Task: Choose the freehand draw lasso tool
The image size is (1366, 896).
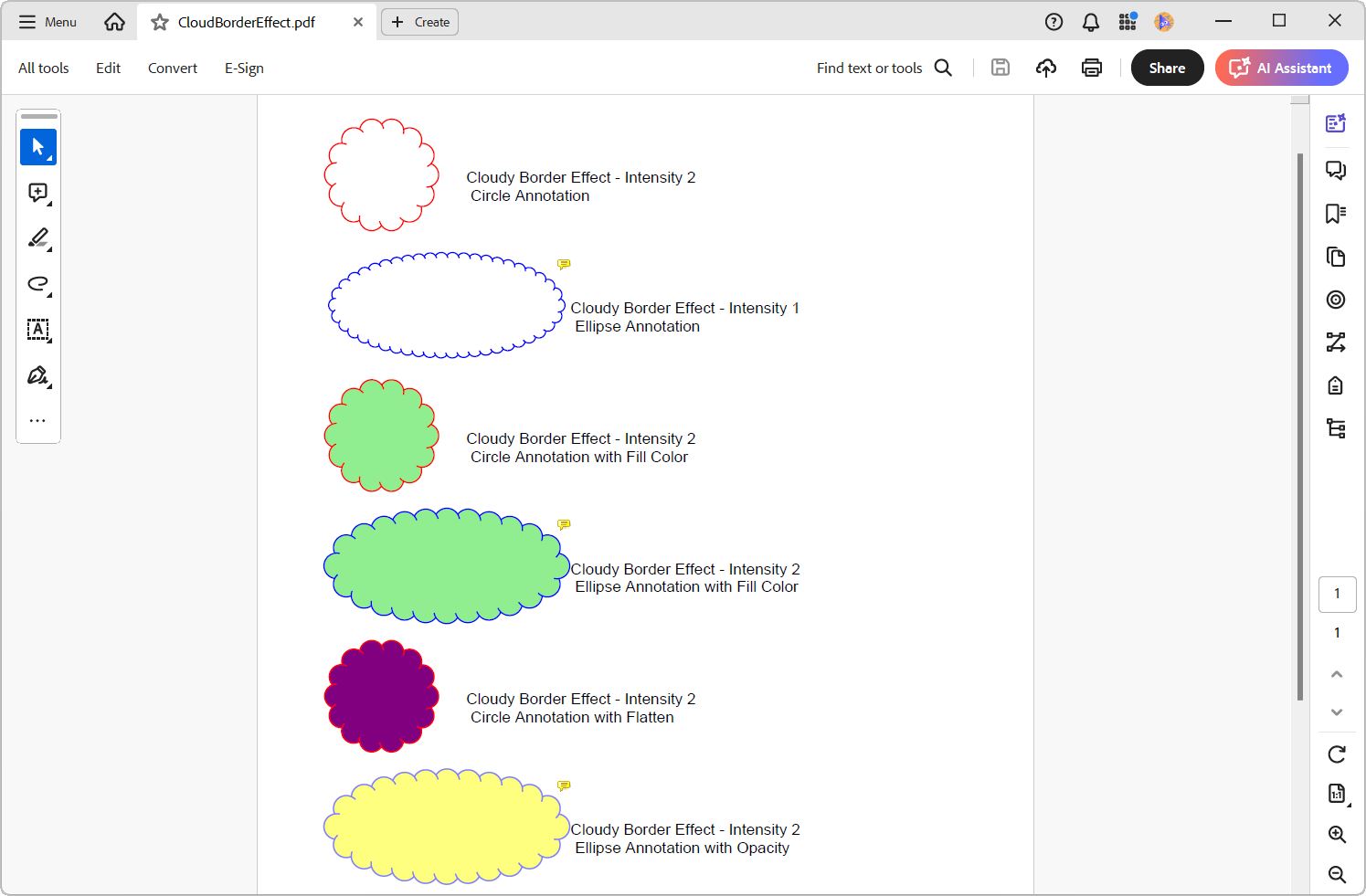Action: click(37, 284)
